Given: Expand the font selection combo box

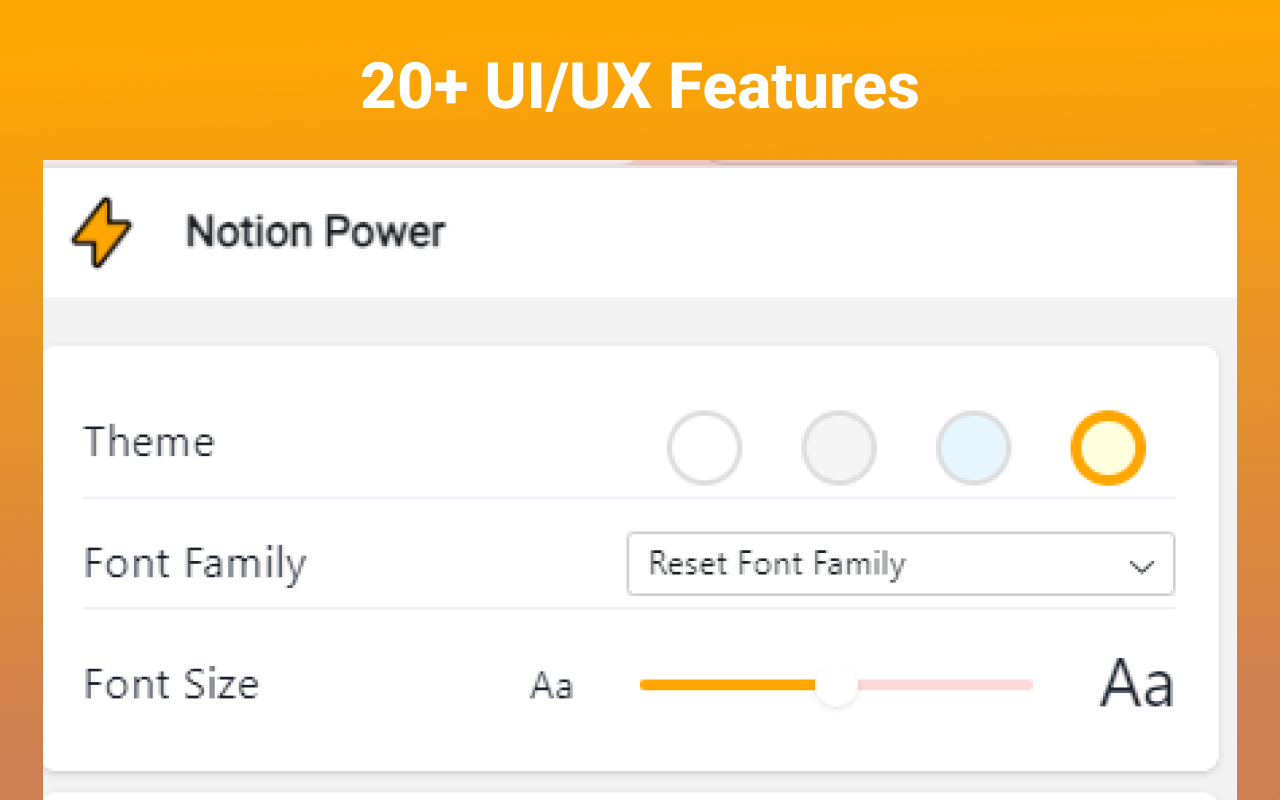Looking at the screenshot, I should [900, 564].
